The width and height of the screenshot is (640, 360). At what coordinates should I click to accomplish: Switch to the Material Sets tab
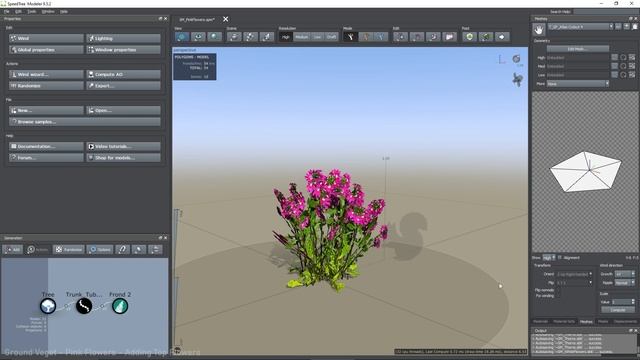click(564, 322)
